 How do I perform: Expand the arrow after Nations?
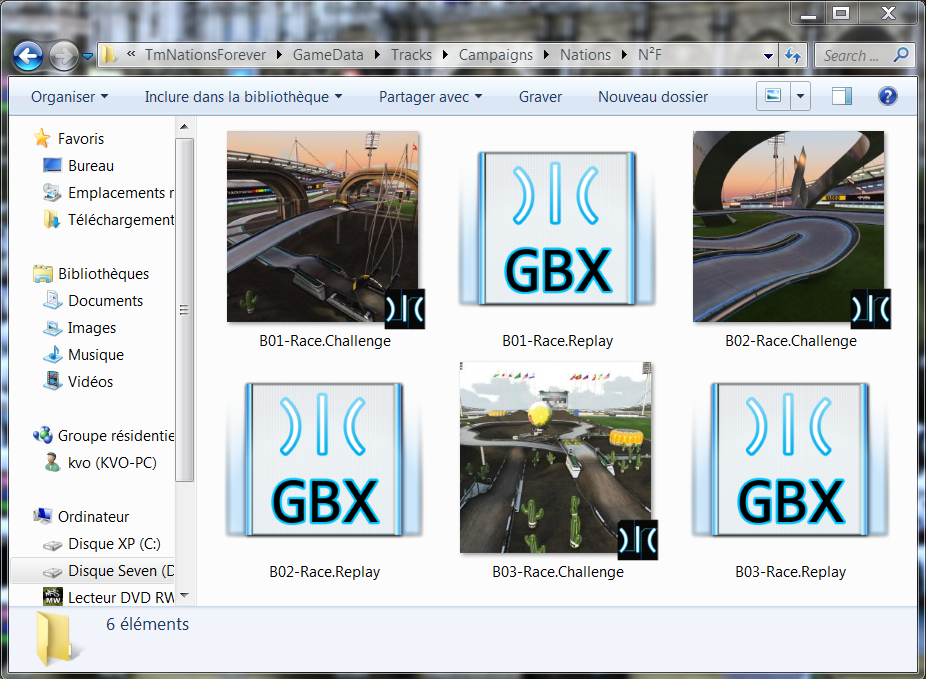624,55
